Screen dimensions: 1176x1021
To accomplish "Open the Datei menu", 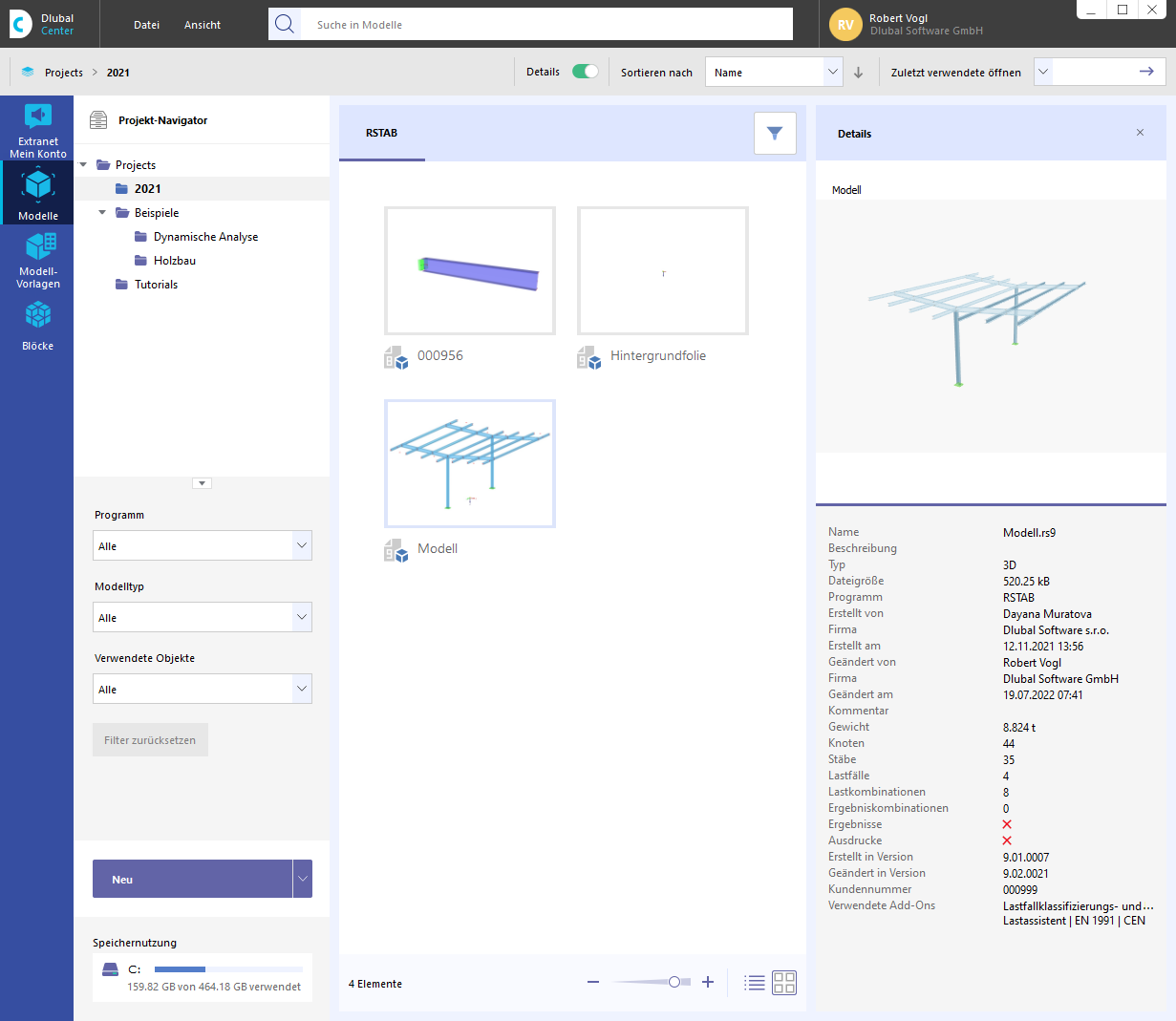I will pos(146,25).
